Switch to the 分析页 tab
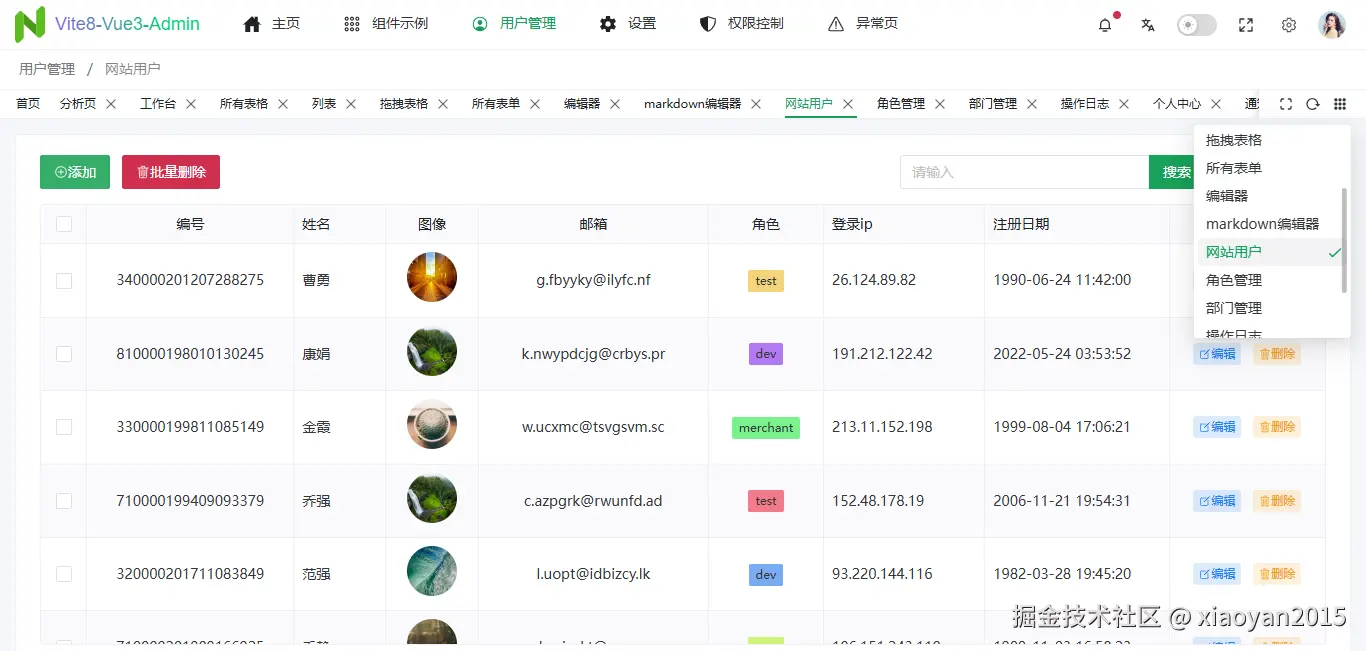 click(78, 104)
